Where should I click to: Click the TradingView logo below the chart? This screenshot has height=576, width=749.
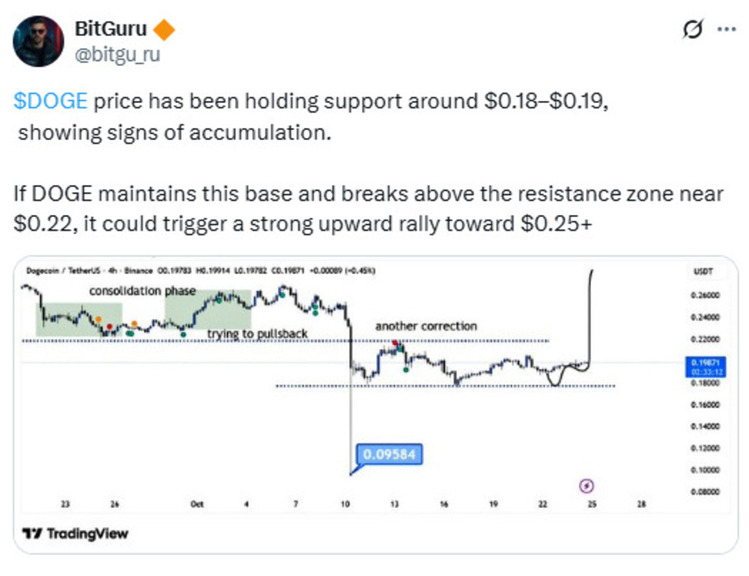(75, 533)
